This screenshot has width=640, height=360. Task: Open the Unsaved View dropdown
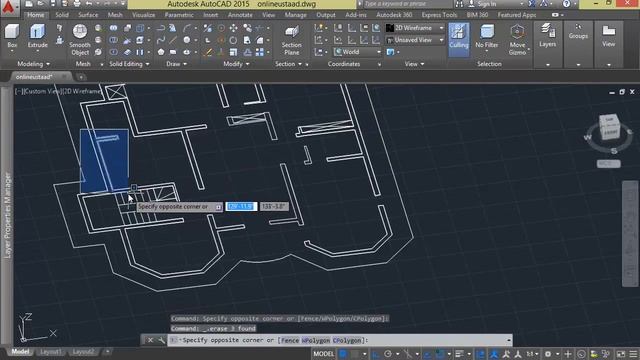click(415, 40)
